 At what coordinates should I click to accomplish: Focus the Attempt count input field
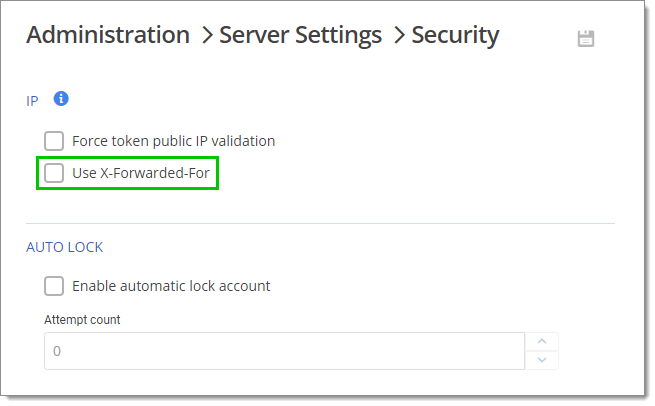click(284, 351)
